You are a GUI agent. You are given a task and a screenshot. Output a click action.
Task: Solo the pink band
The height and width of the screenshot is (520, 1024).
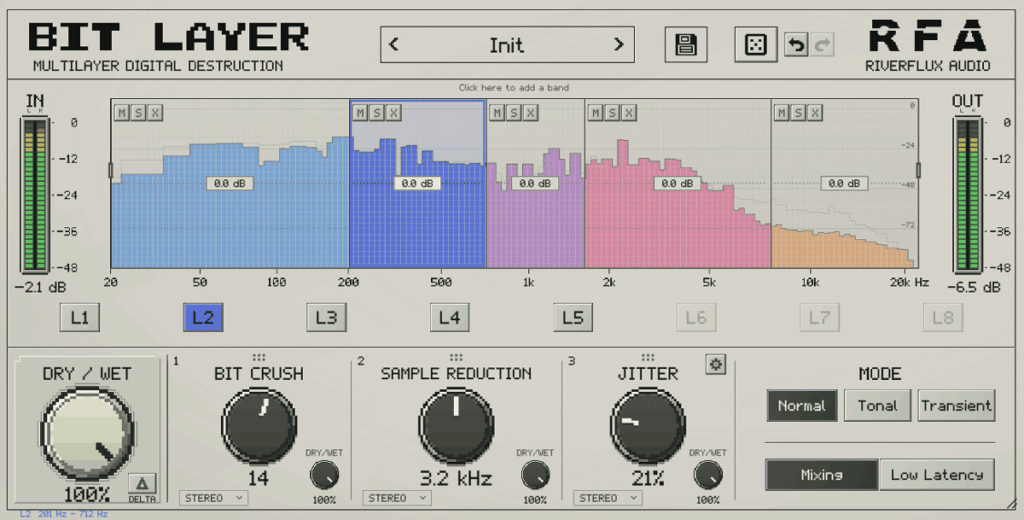point(612,113)
